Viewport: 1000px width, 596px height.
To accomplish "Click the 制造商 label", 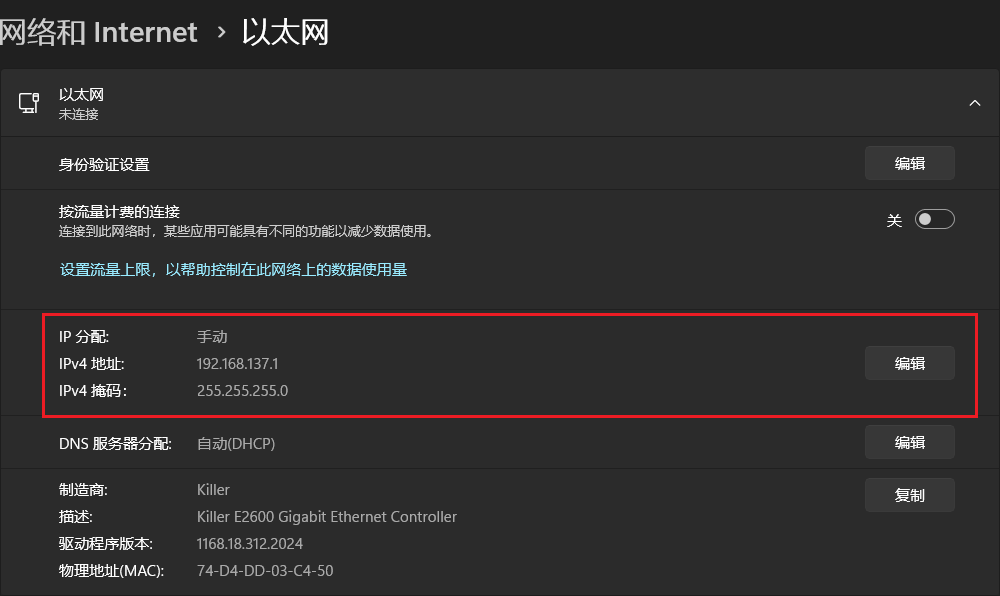I will pyautogui.click(x=83, y=490).
